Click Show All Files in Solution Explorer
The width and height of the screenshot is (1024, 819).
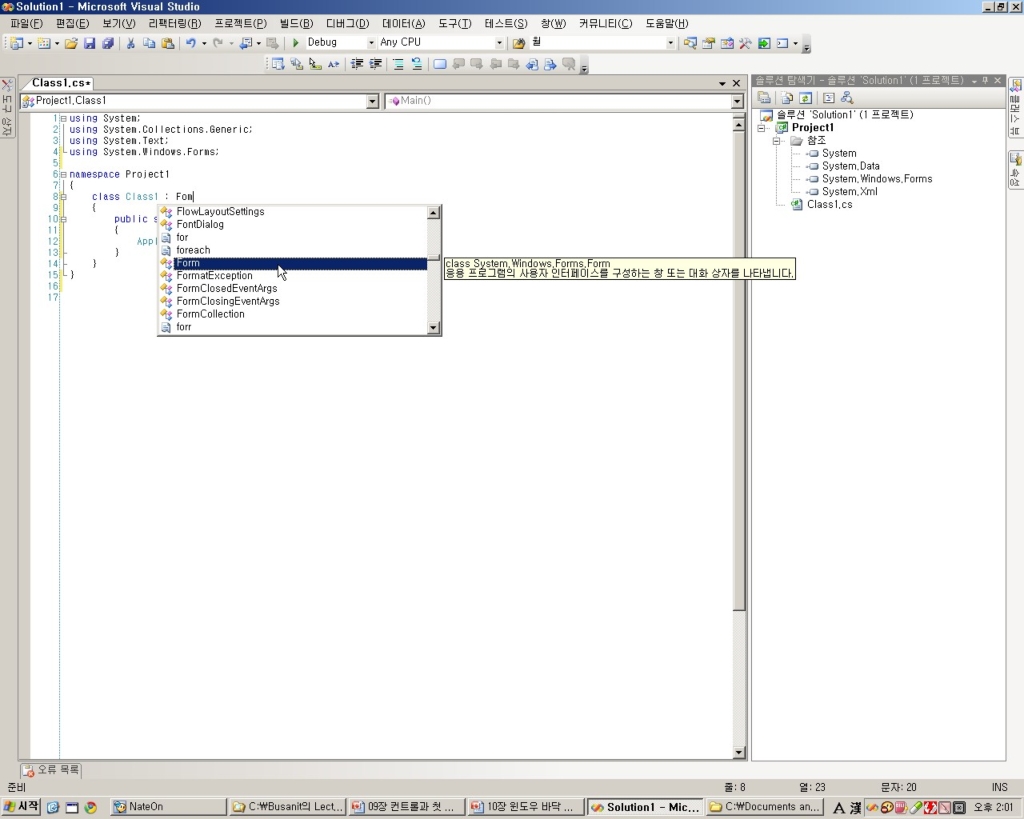click(787, 98)
